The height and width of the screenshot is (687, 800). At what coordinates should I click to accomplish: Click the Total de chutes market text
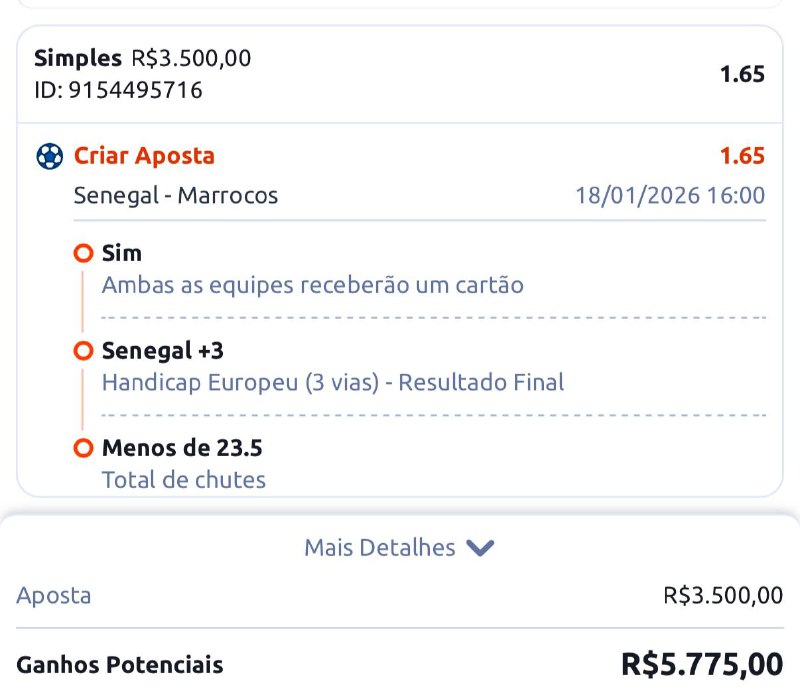click(184, 480)
